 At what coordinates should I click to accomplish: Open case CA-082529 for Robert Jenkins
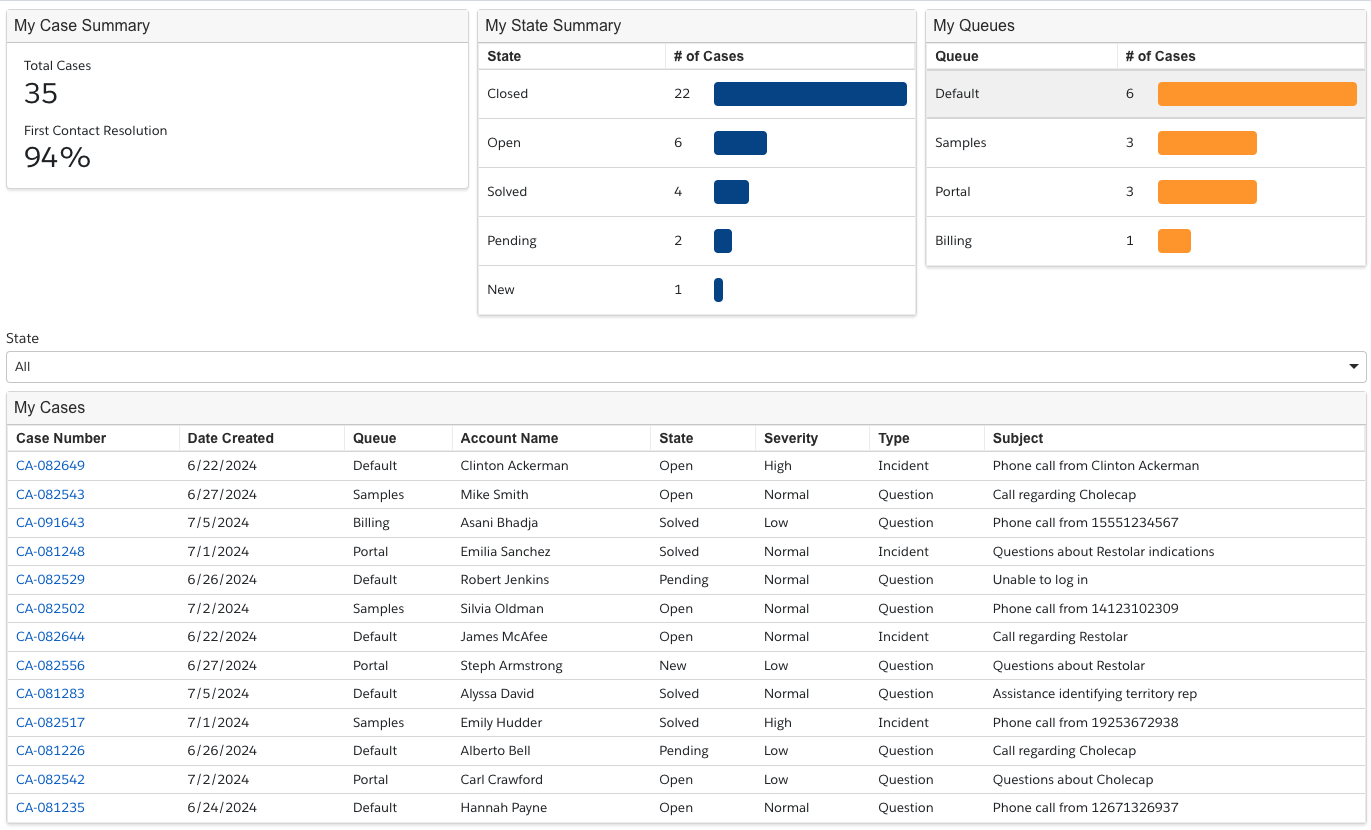coord(50,580)
